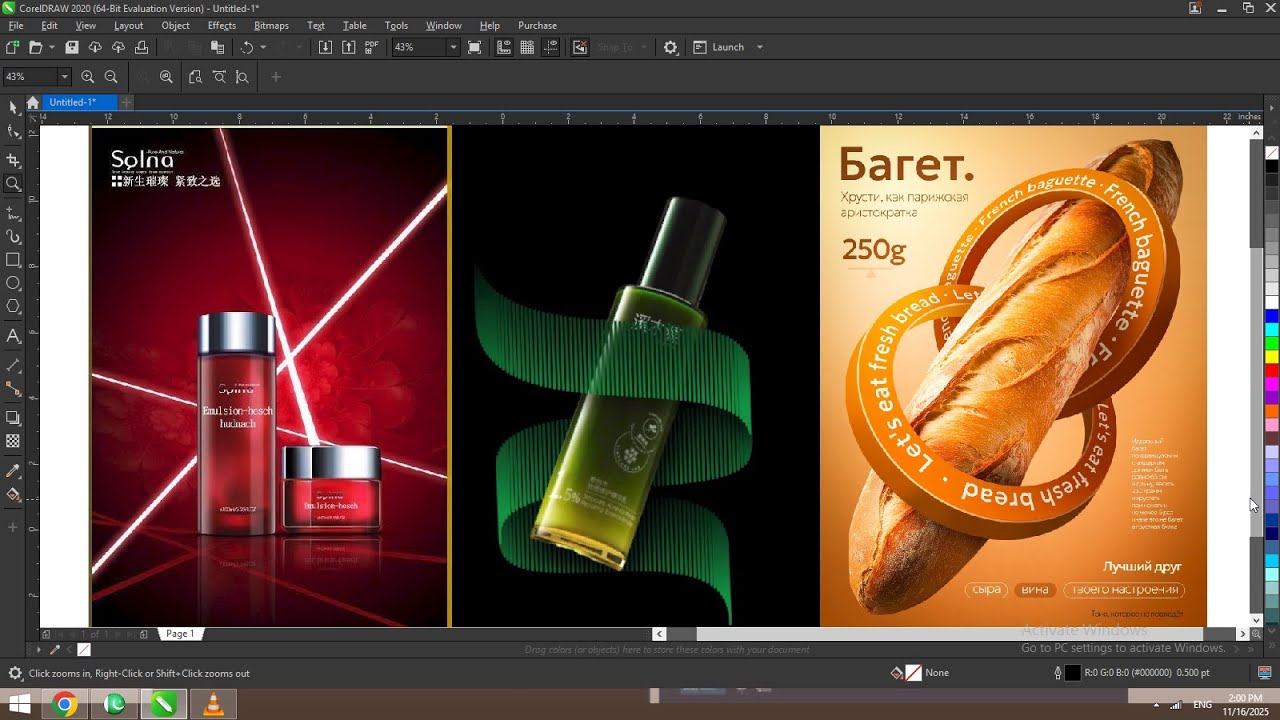Select the Polygon tool
Screen dimensions: 1280x720
pyautogui.click(x=13, y=306)
